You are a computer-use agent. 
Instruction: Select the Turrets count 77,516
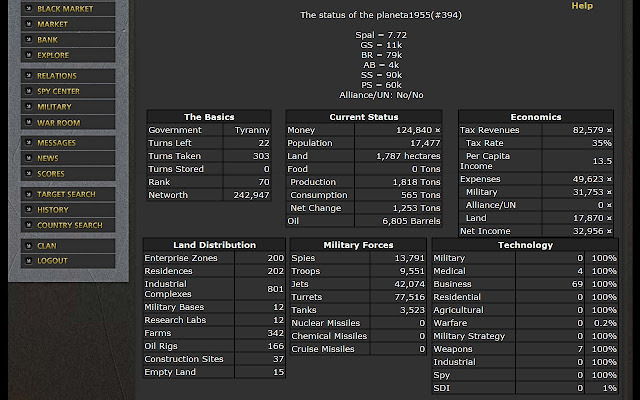point(410,297)
